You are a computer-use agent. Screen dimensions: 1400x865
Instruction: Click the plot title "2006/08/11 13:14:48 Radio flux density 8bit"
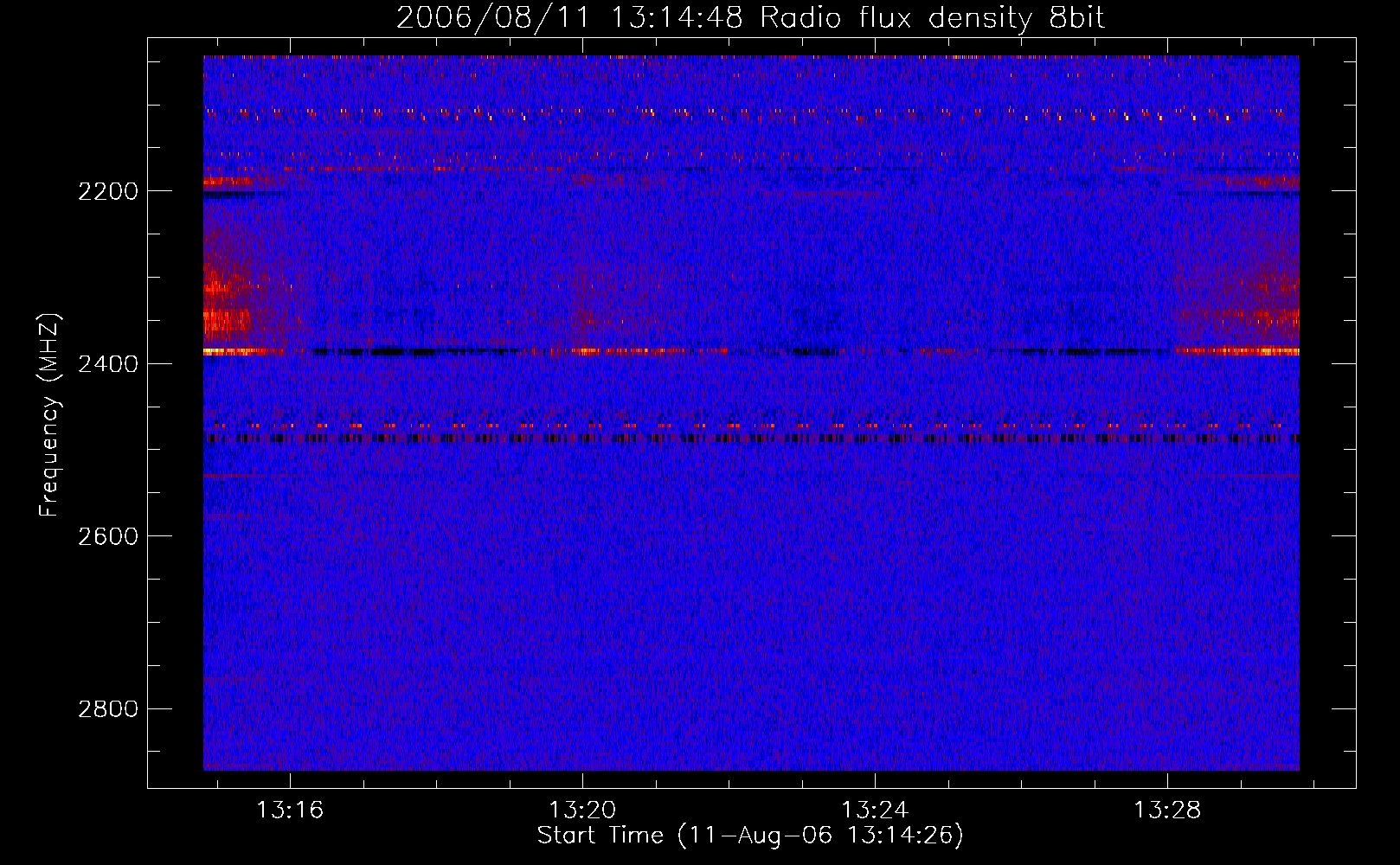[x=750, y=17]
